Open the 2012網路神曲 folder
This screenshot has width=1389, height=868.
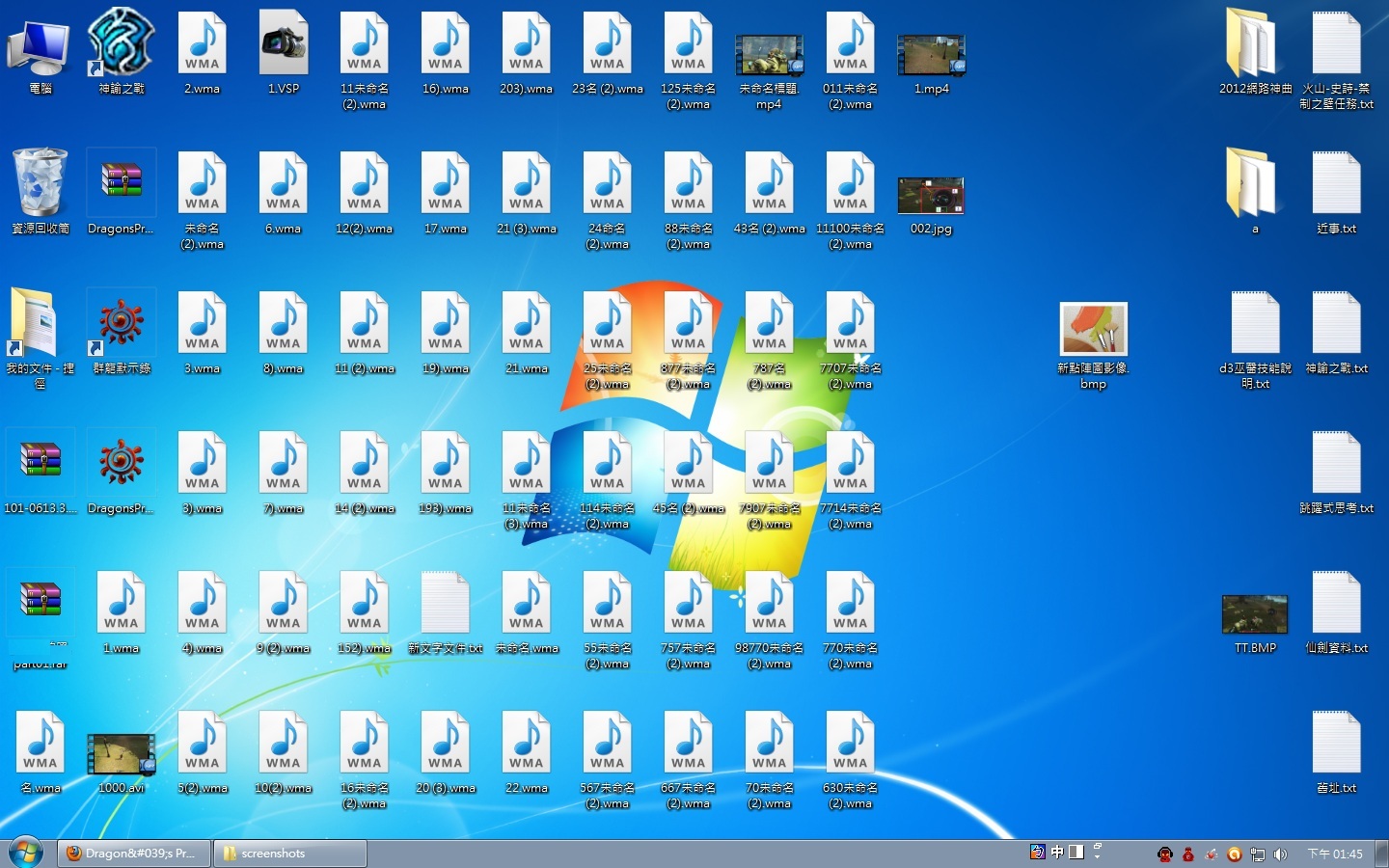point(1255,51)
